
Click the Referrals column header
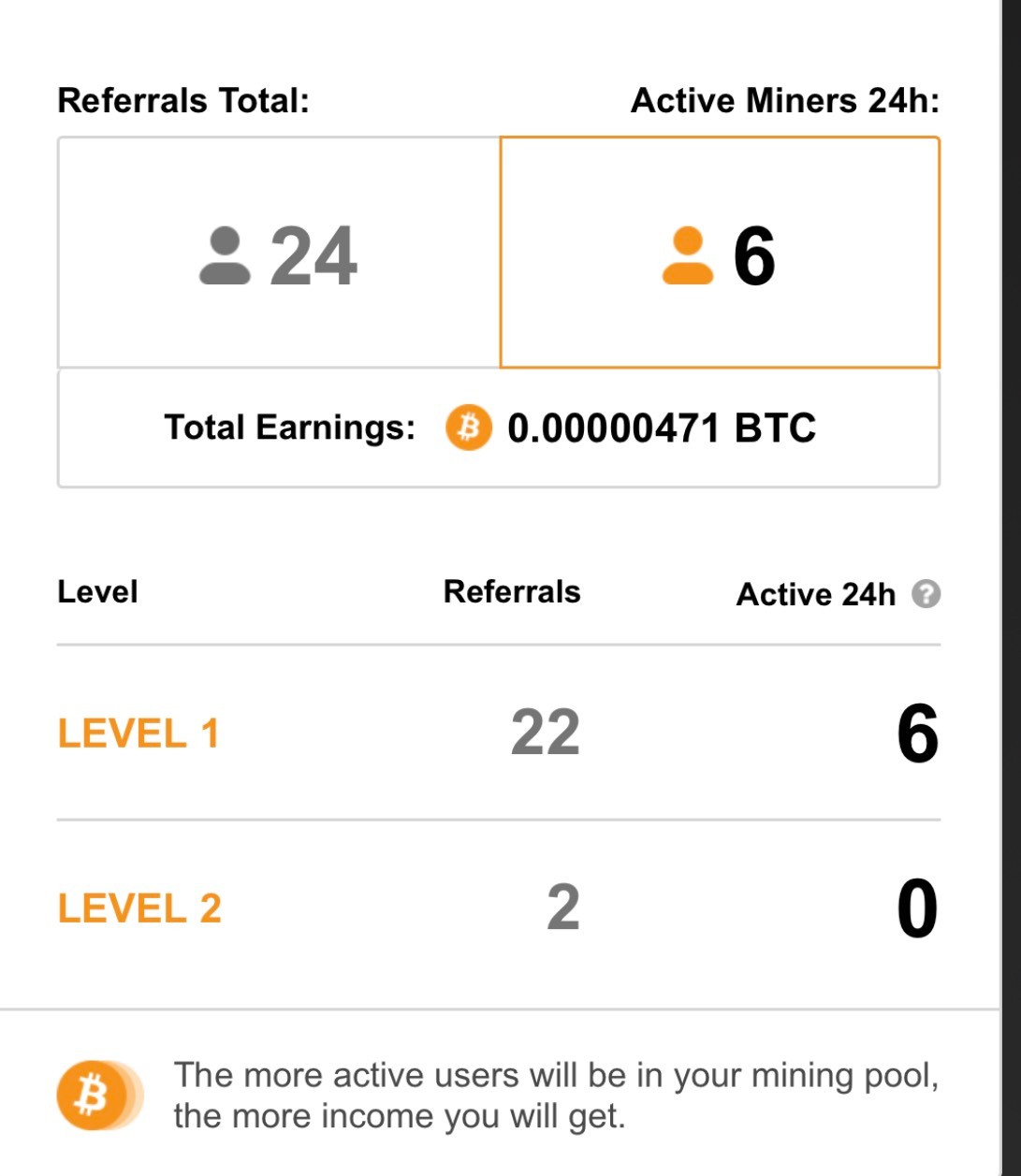[512, 591]
